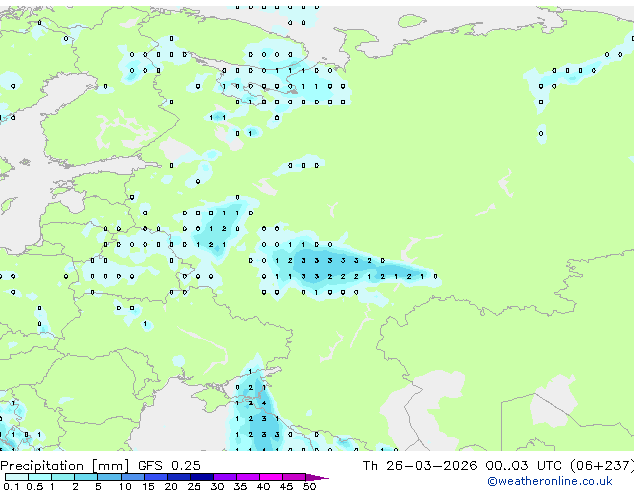Viewport: 634px width, 490px height.
Task: Choose the 25–30 mm navy legend swatch
Action: 201,477
